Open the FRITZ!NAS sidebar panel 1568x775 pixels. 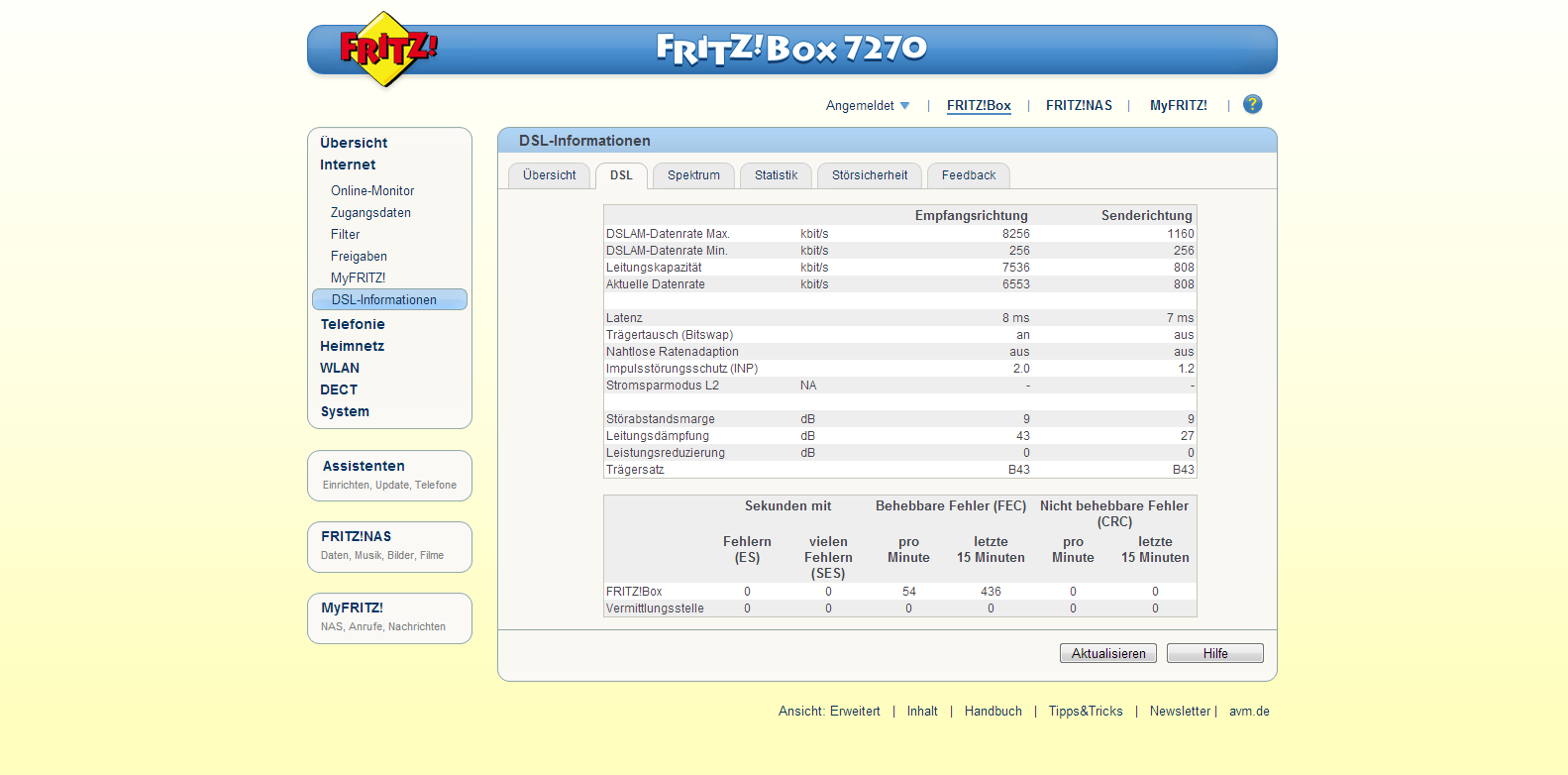point(389,547)
